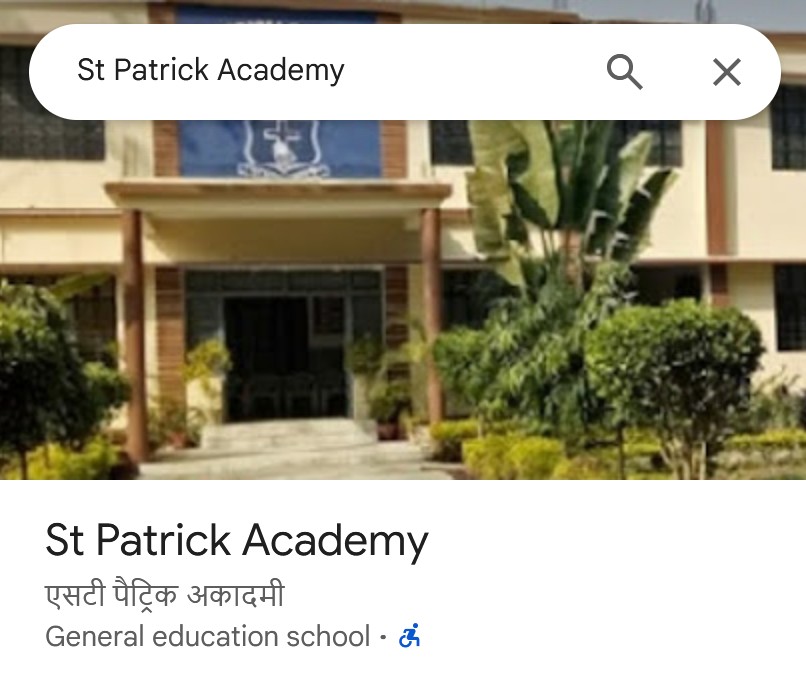Screen dimensions: 806x682
Task: Dismiss the search query with the close icon
Action: pyautogui.click(x=727, y=71)
